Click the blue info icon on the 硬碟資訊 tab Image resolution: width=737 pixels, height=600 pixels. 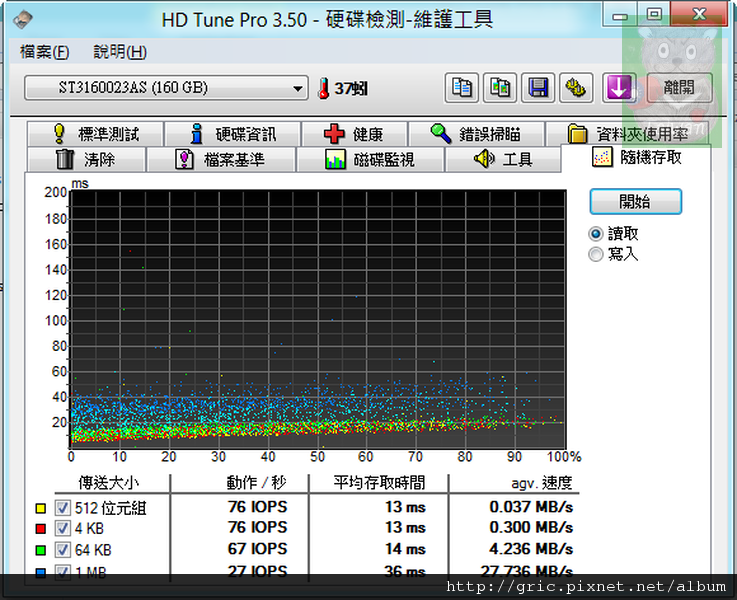pos(197,134)
